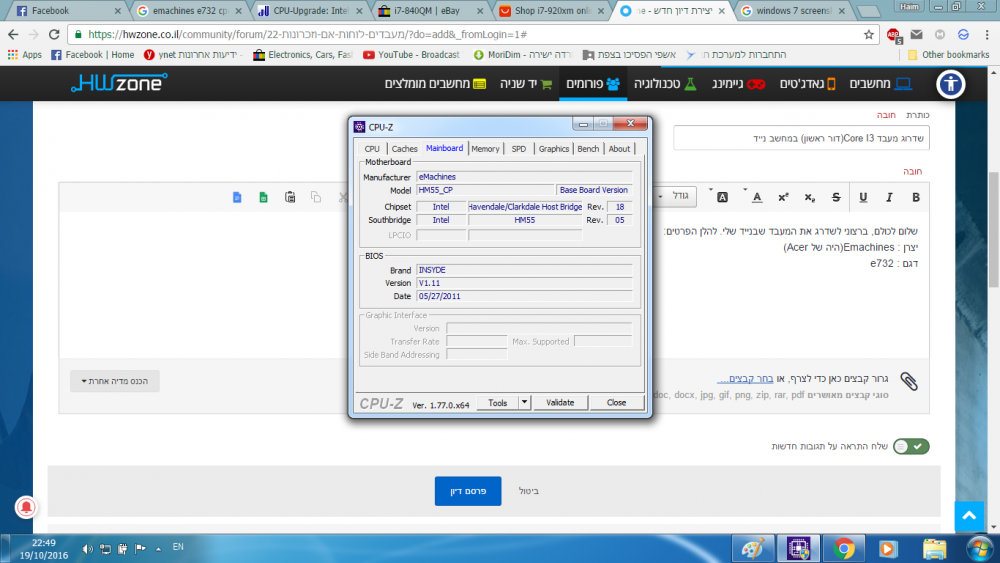
Task: Open the Paint icon in the taskbar
Action: coord(753,548)
